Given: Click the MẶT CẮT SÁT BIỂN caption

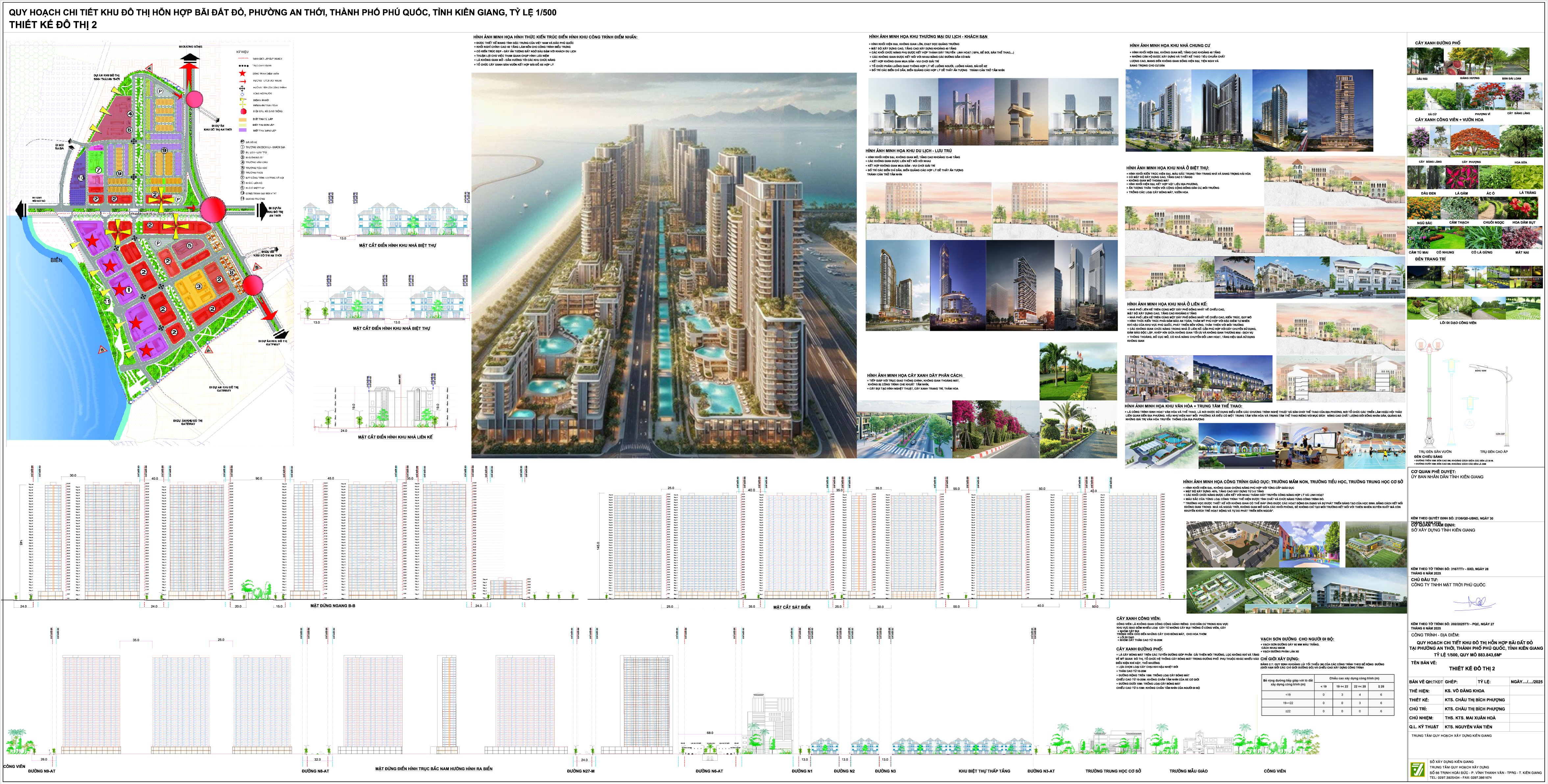Looking at the screenshot, I should 791,607.
